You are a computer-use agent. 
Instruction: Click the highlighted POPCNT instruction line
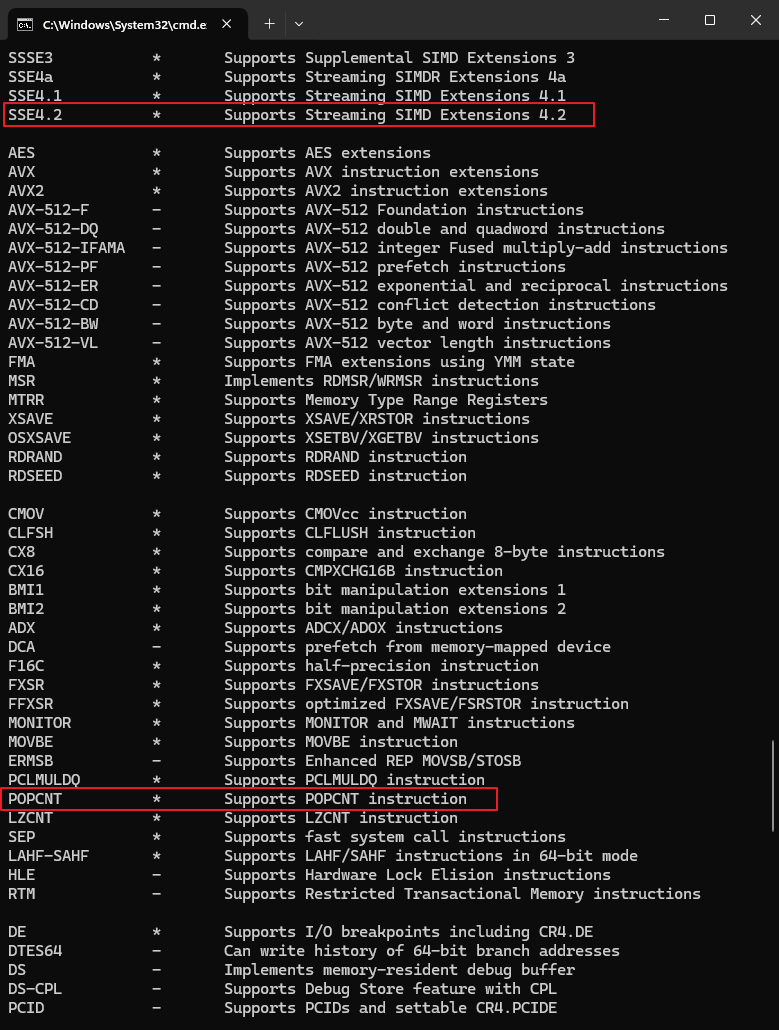250,799
